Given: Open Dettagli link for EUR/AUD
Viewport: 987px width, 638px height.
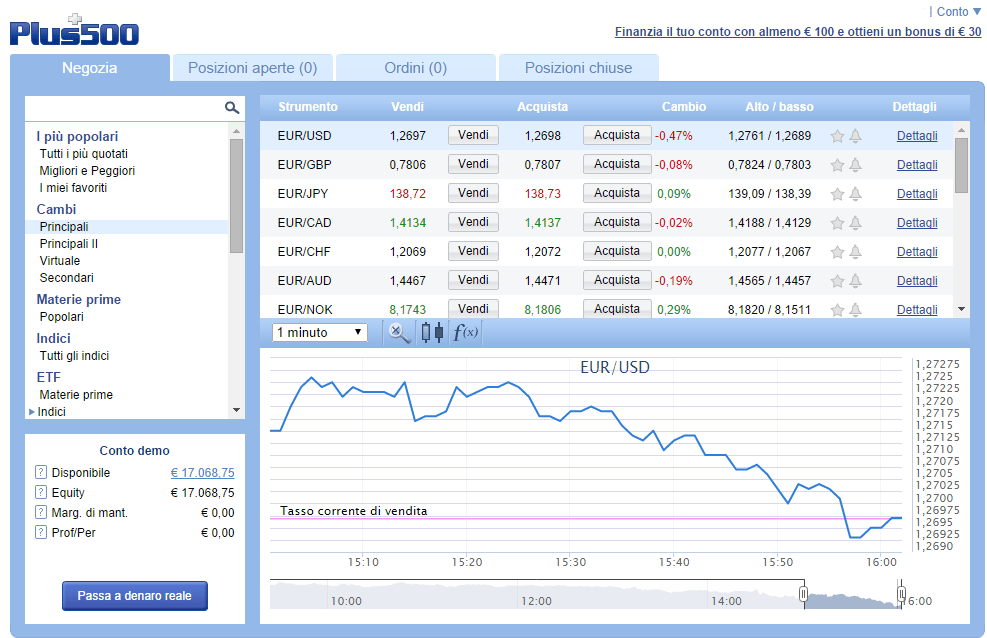Looking at the screenshot, I should pos(916,281).
